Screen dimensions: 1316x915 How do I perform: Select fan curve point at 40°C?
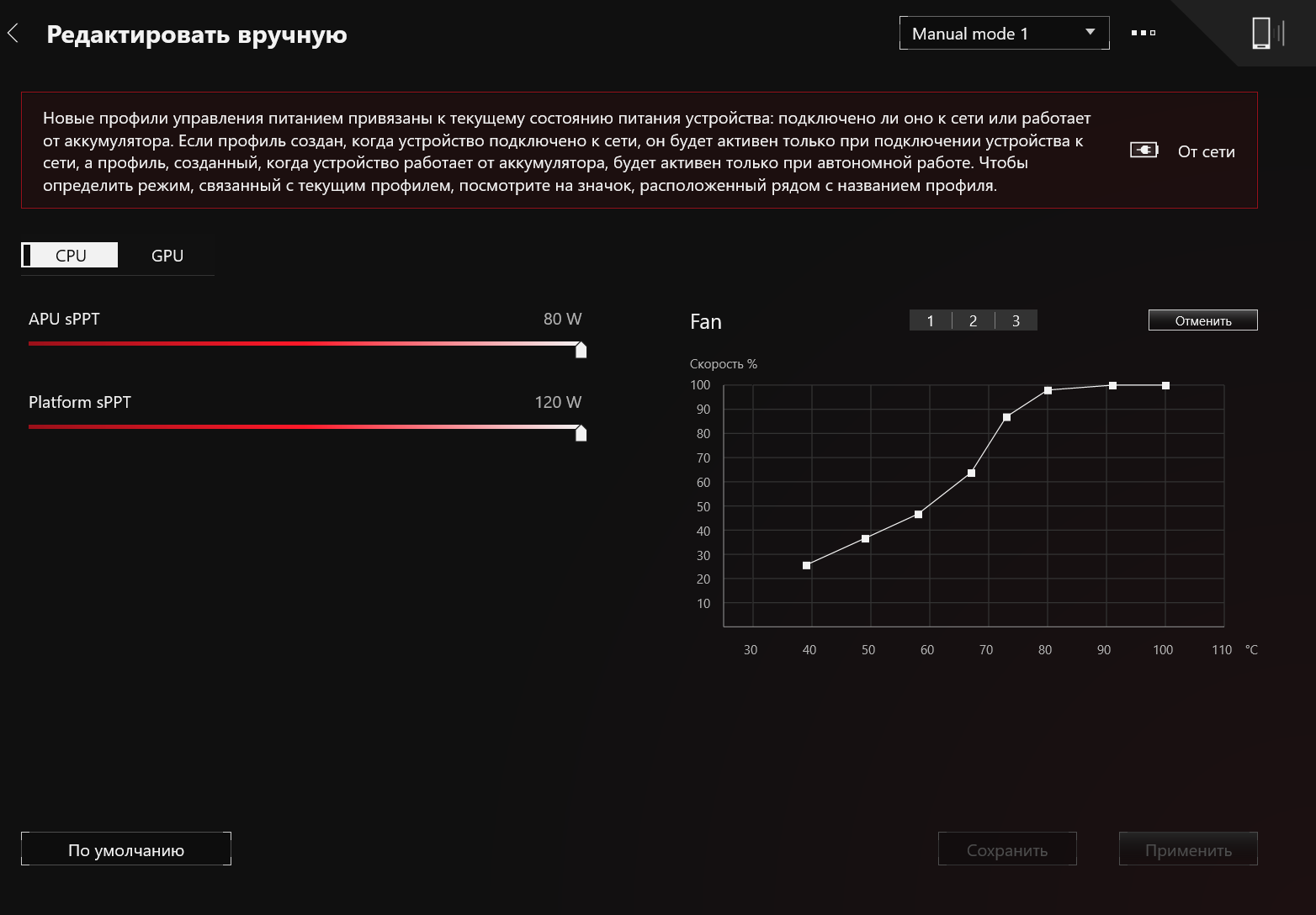807,565
